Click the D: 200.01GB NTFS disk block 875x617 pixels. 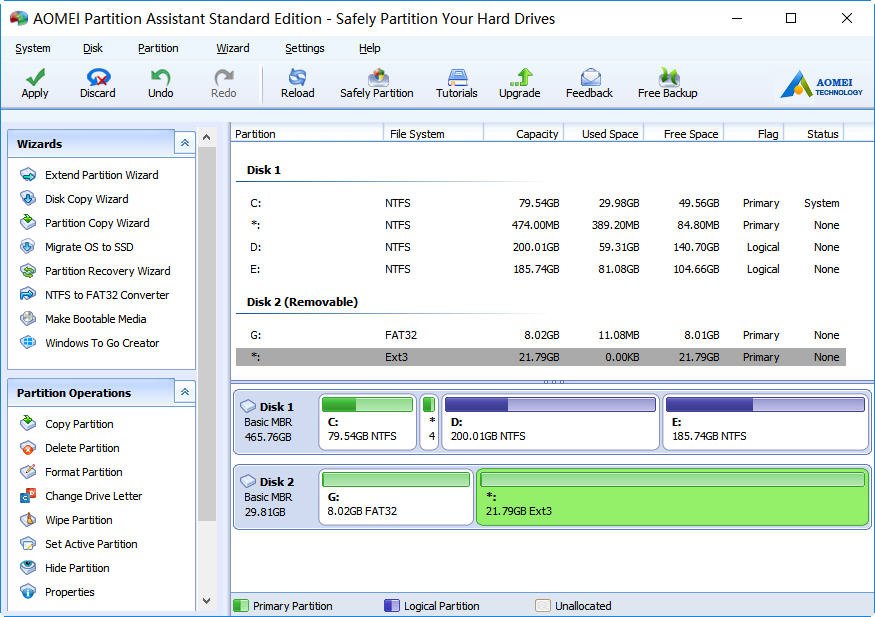pos(550,422)
